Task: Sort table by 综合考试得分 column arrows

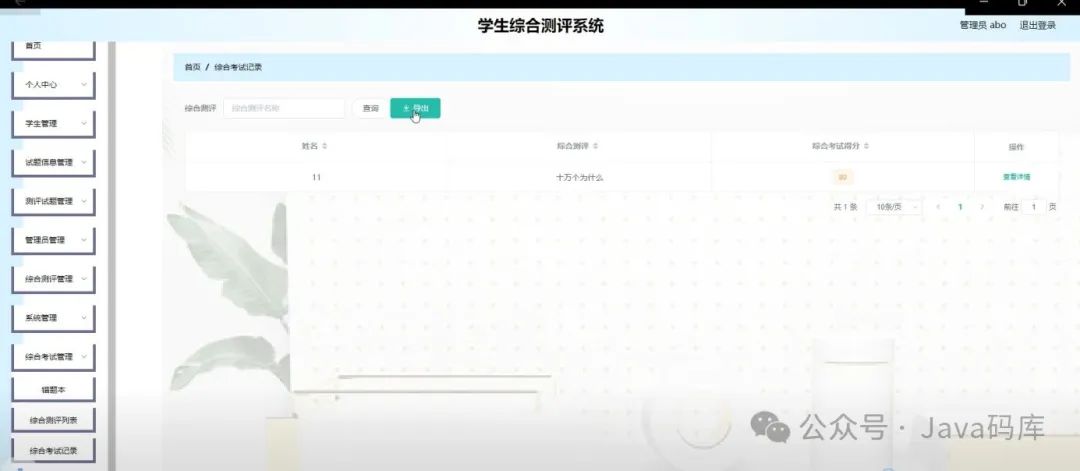Action: click(x=866, y=147)
